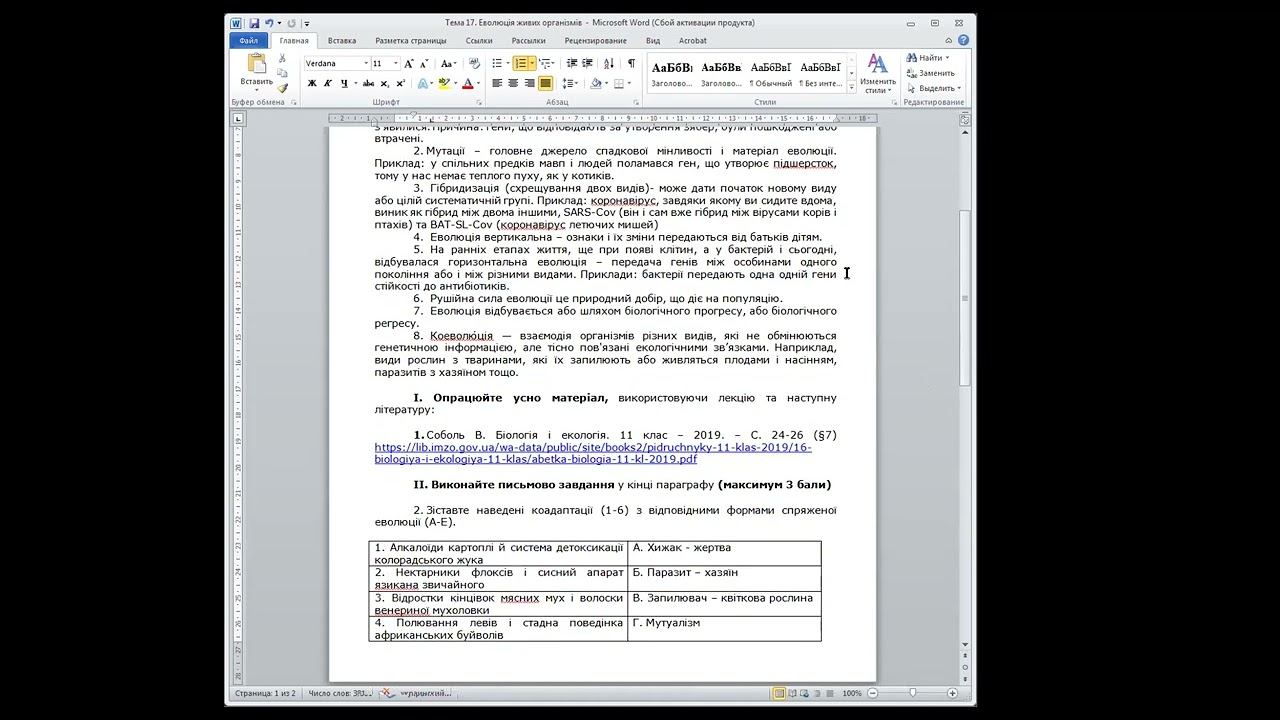The height and width of the screenshot is (720, 1280).
Task: Open shading color dropdown arrow
Action: click(606, 83)
